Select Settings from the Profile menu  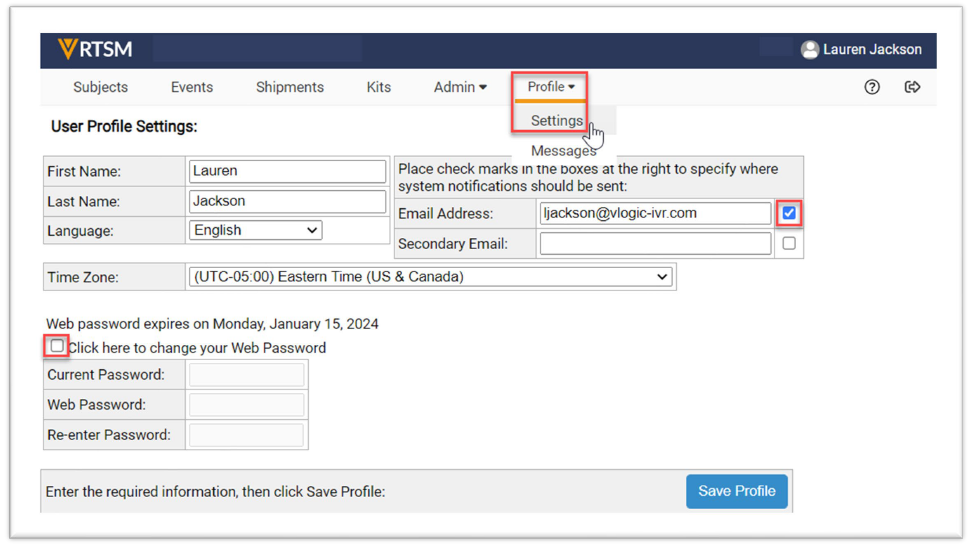[x=556, y=121]
